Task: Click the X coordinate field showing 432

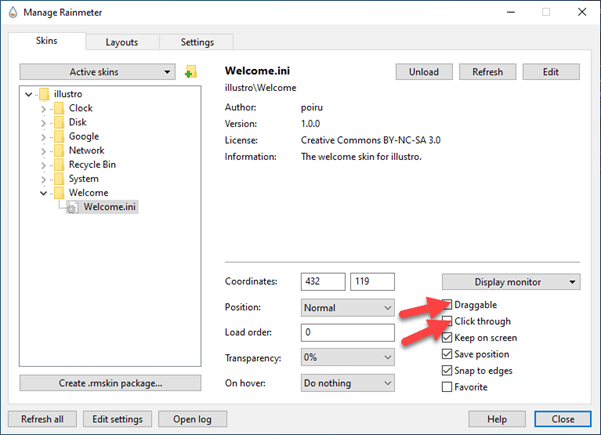Action: point(323,282)
